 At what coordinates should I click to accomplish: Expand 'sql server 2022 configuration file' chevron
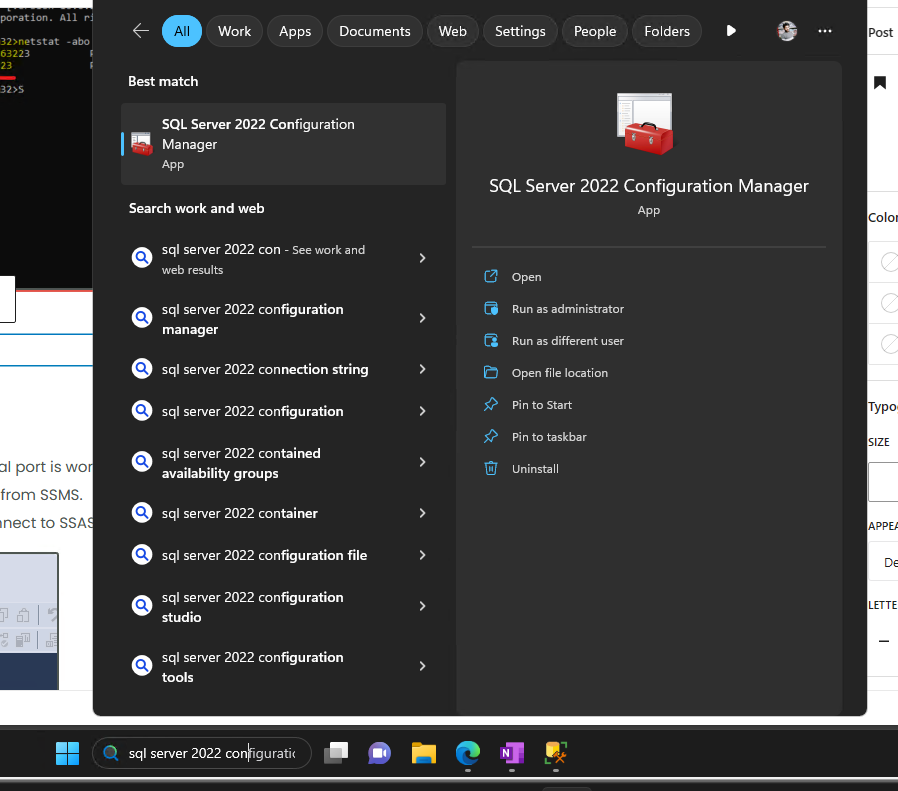tap(422, 555)
